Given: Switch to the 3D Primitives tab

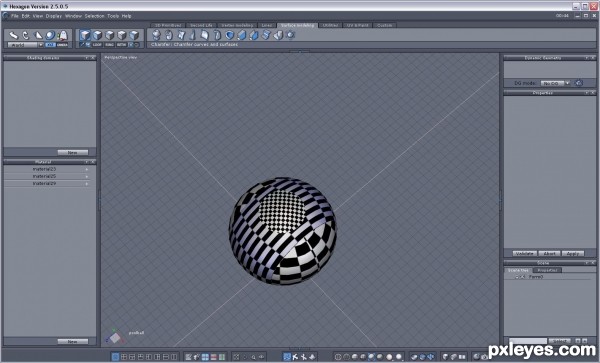Looking at the screenshot, I should [168, 25].
